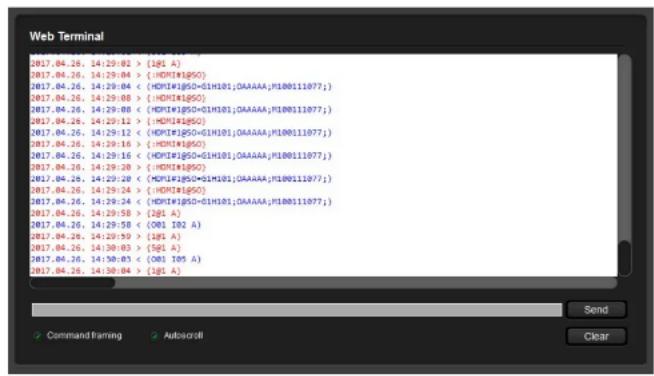Select log line 14:29:02 > {1@1 A}
654x376 pixels.
(x=106, y=64)
